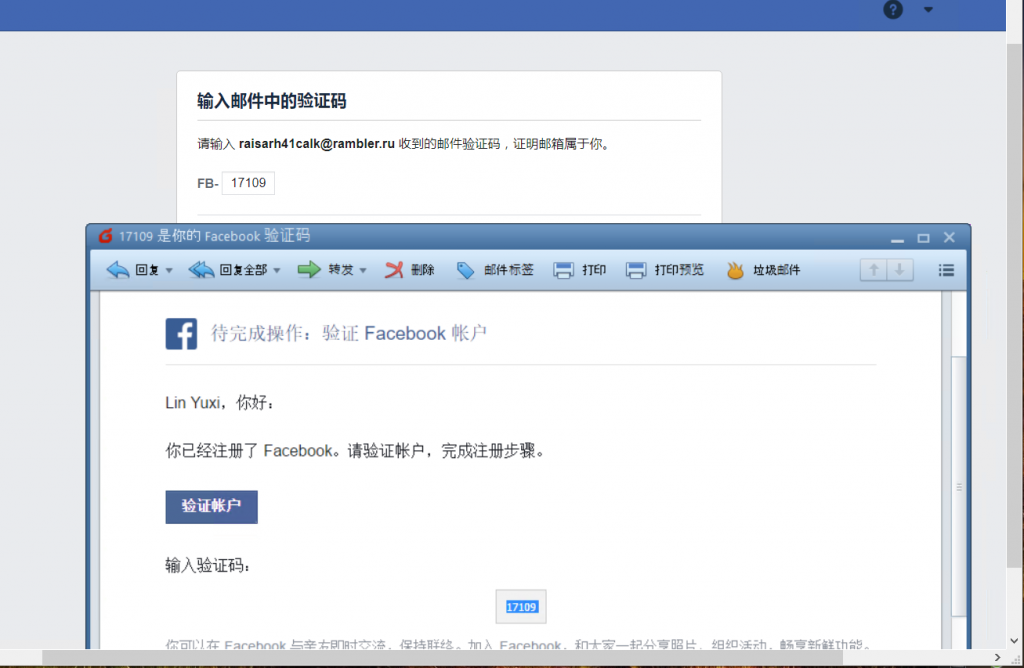Open the account dropdown arrow in the blue header
This screenshot has width=1024, height=668.
tap(928, 10)
